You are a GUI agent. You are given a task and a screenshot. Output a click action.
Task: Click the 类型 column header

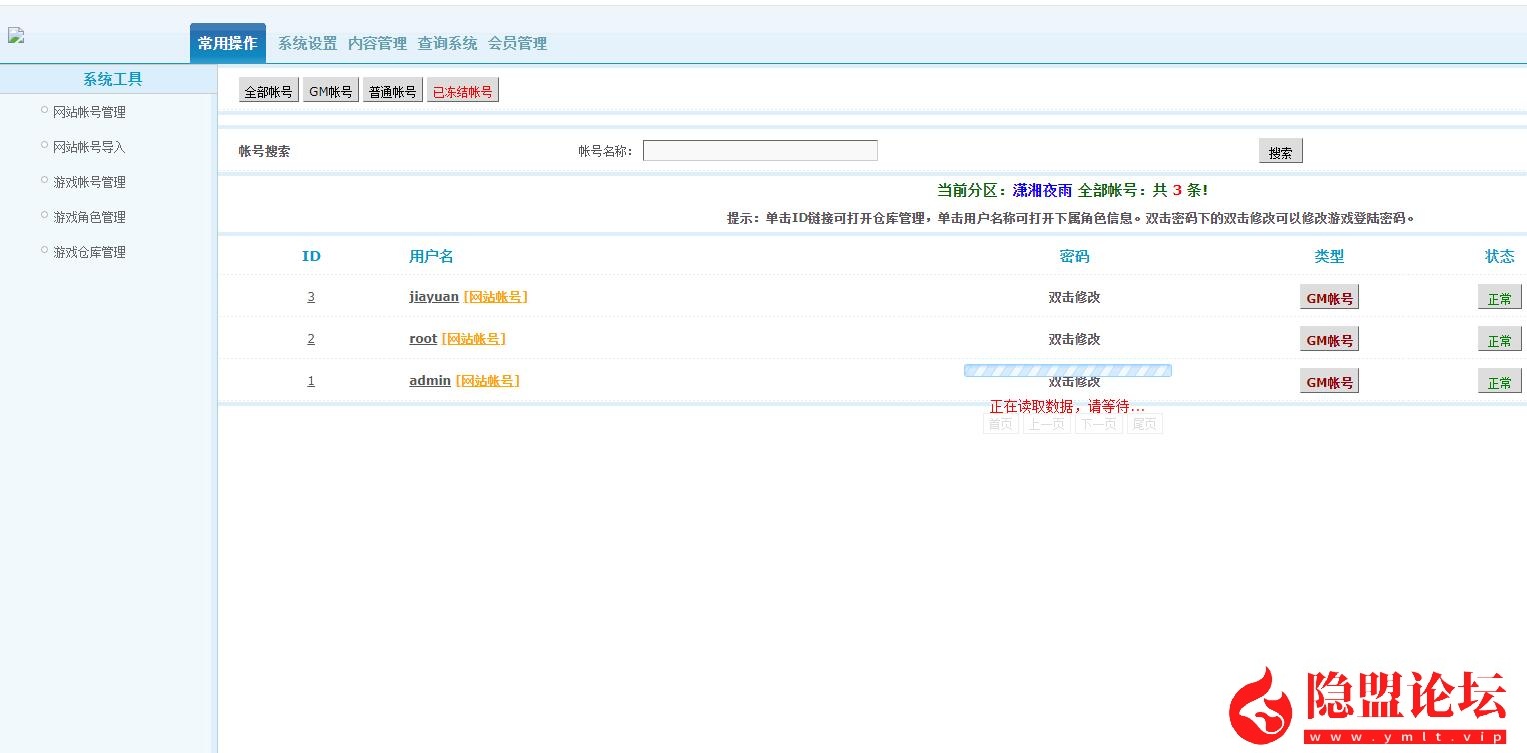tap(1329, 256)
